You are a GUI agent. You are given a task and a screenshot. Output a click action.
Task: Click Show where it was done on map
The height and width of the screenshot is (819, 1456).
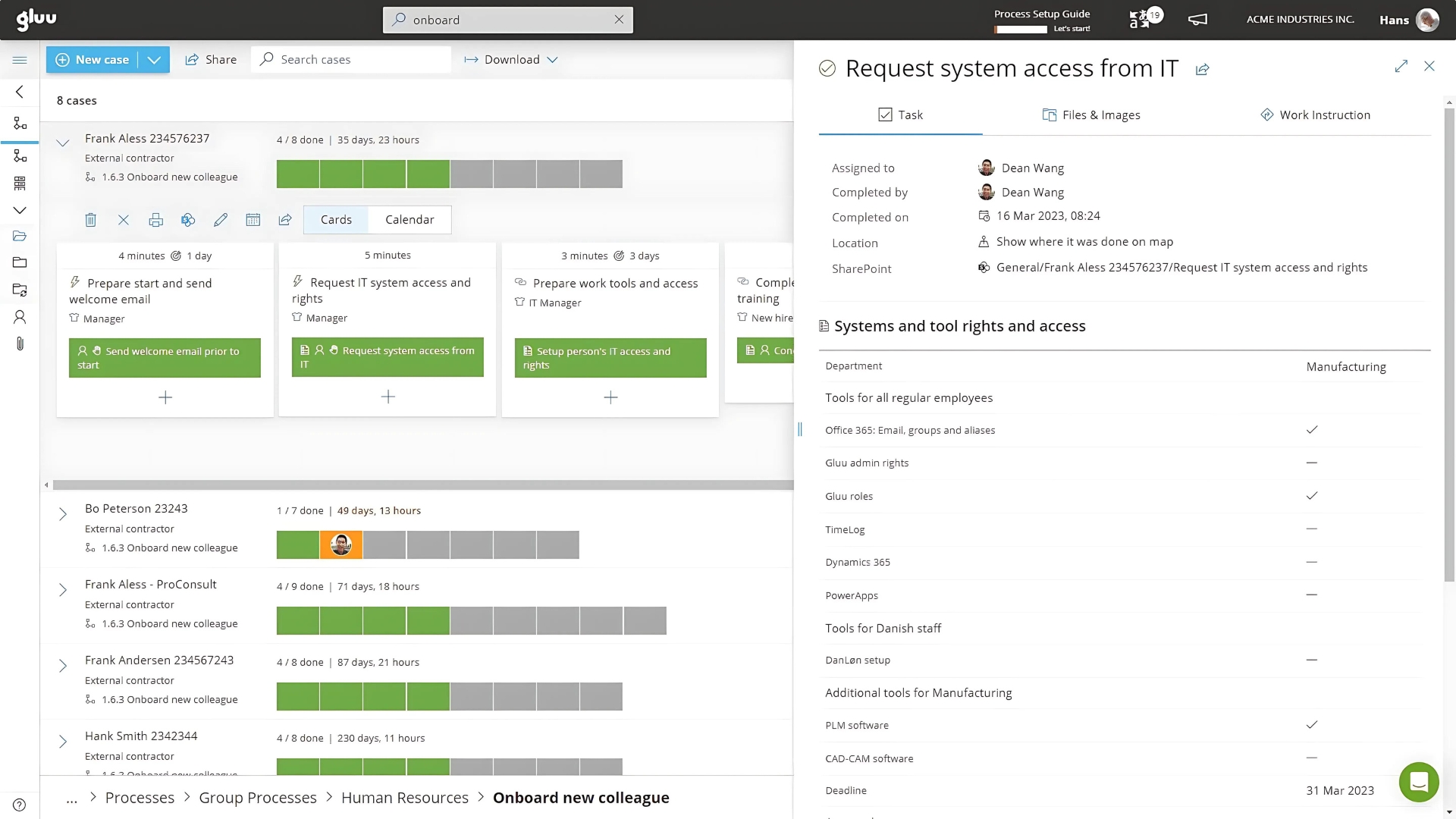click(x=1084, y=241)
